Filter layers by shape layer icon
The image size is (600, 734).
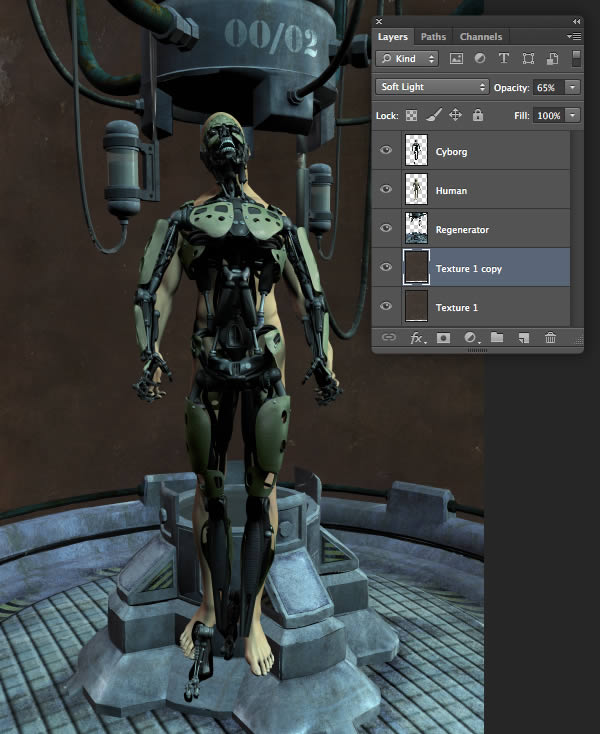click(528, 59)
